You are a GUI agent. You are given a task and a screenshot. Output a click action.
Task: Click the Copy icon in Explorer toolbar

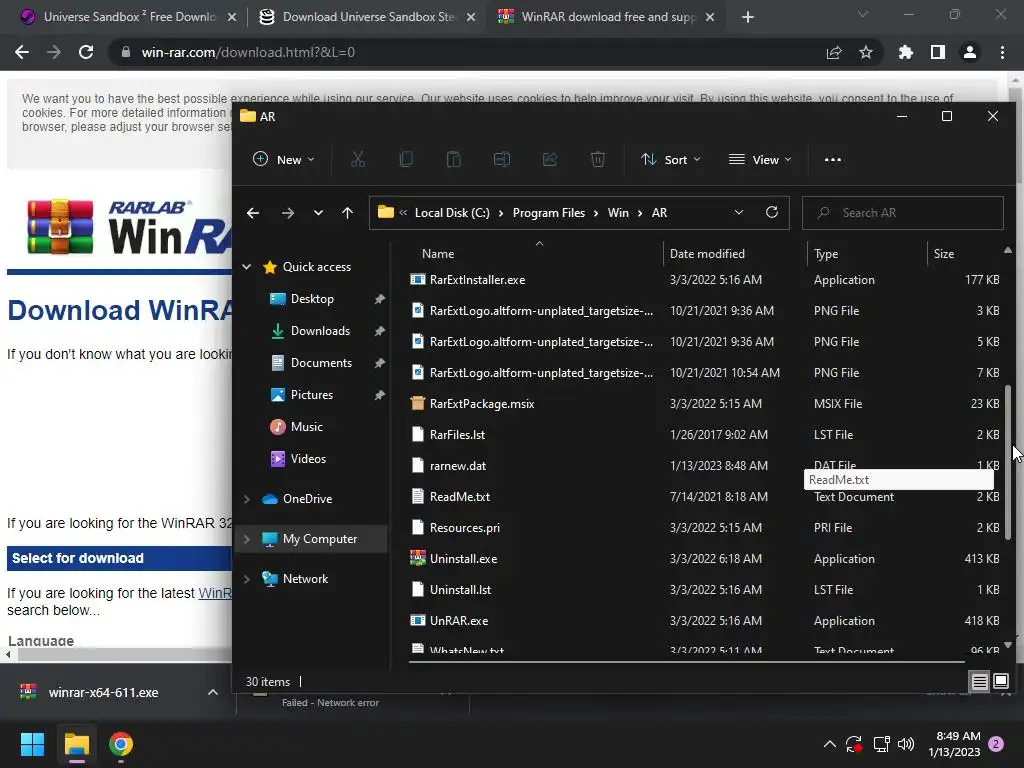point(406,159)
